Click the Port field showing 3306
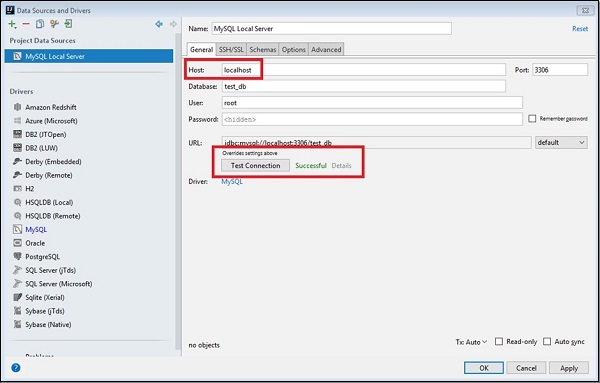Screen dimensions: 600x383 (560, 70)
